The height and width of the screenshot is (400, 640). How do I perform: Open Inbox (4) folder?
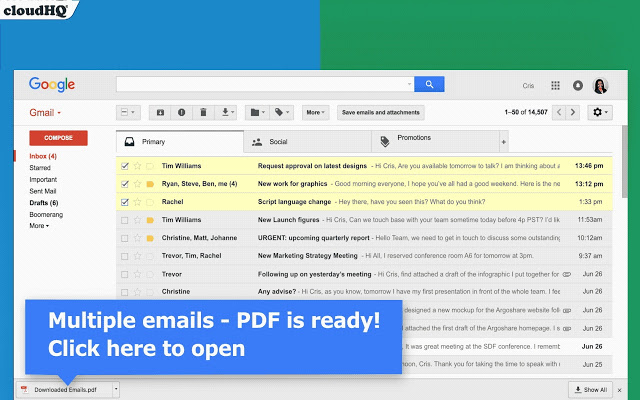[43, 156]
